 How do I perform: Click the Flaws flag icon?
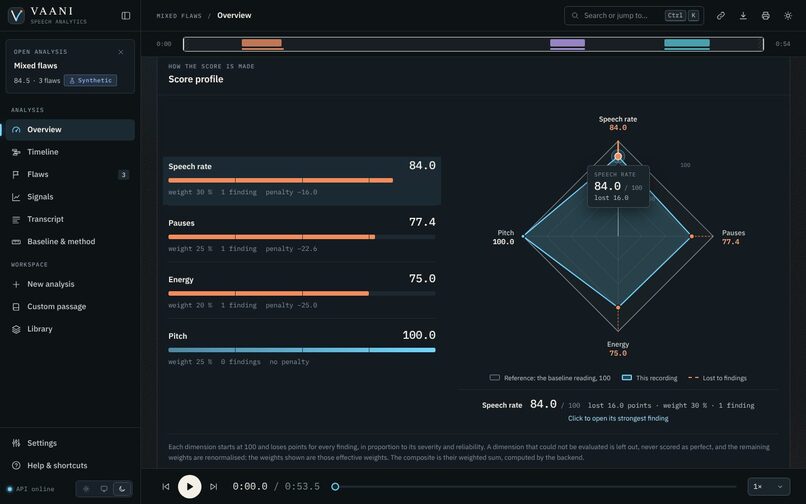coord(16,175)
